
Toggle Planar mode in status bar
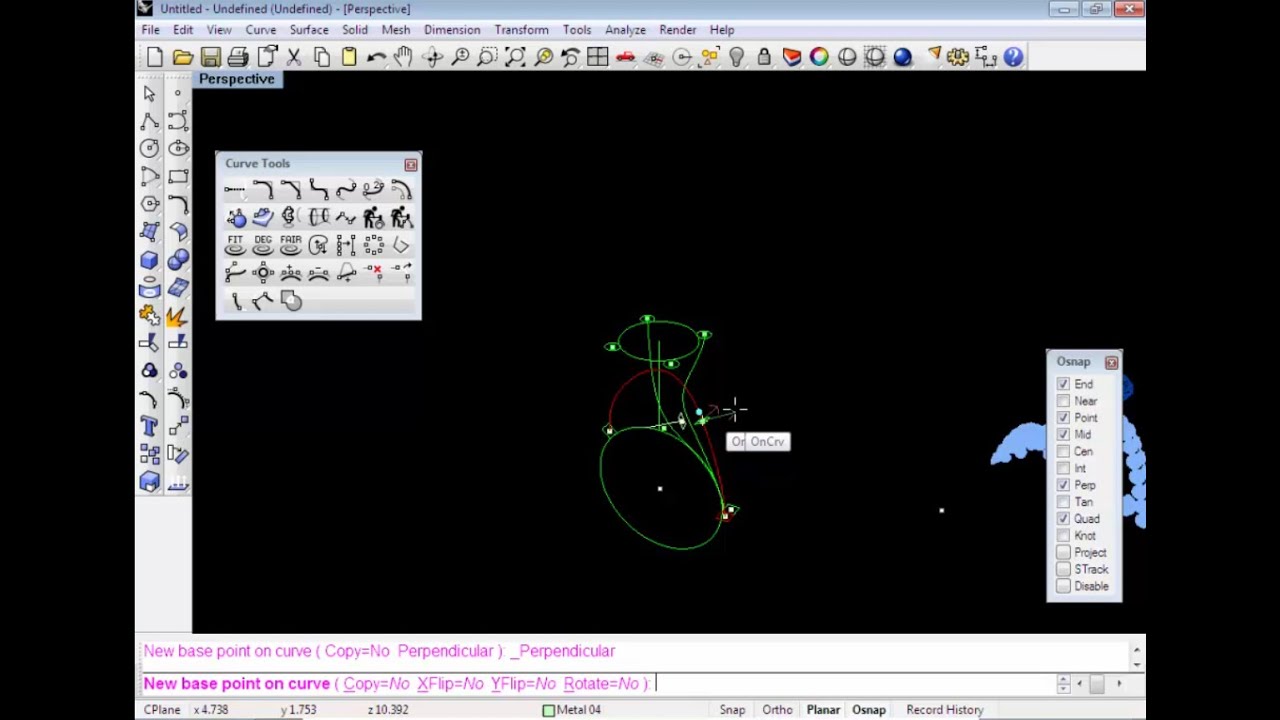[823, 710]
